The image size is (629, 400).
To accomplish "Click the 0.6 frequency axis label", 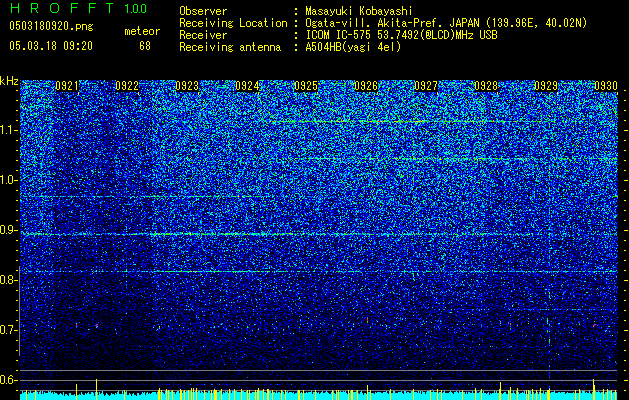I will [x=9, y=380].
